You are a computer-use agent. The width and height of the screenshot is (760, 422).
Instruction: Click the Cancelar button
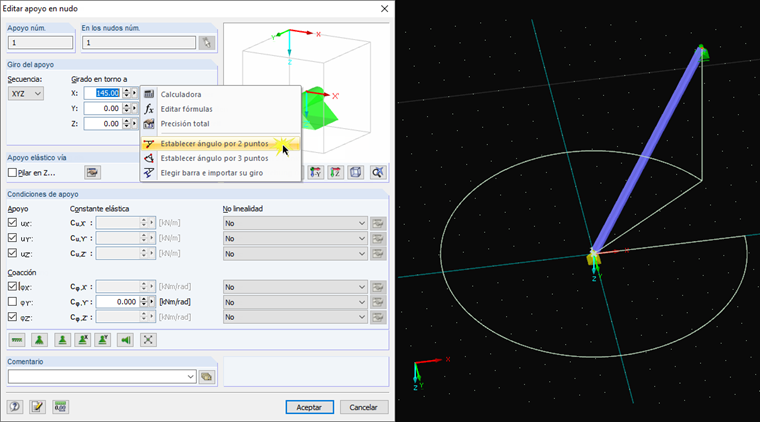tap(364, 407)
